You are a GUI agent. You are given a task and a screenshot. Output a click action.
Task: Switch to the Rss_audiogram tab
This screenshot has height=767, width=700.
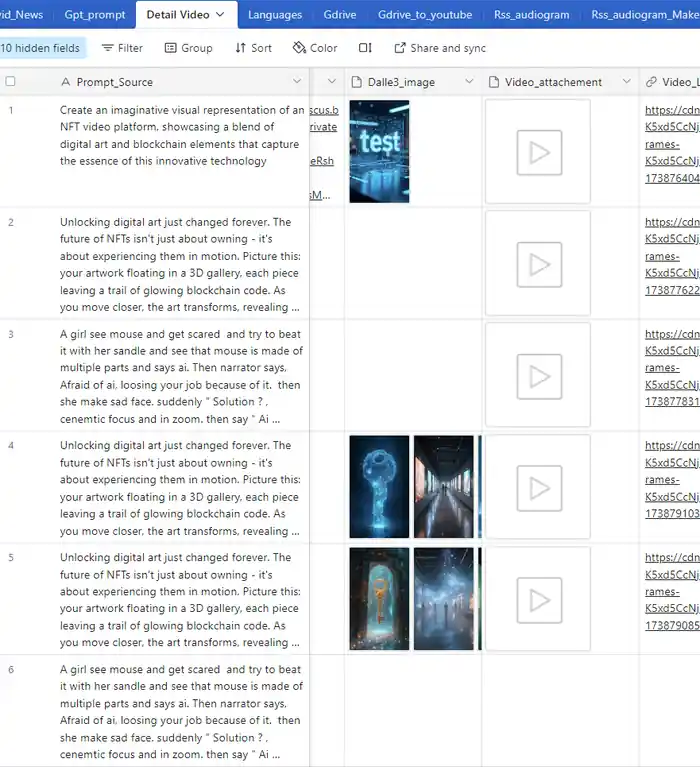tap(531, 15)
